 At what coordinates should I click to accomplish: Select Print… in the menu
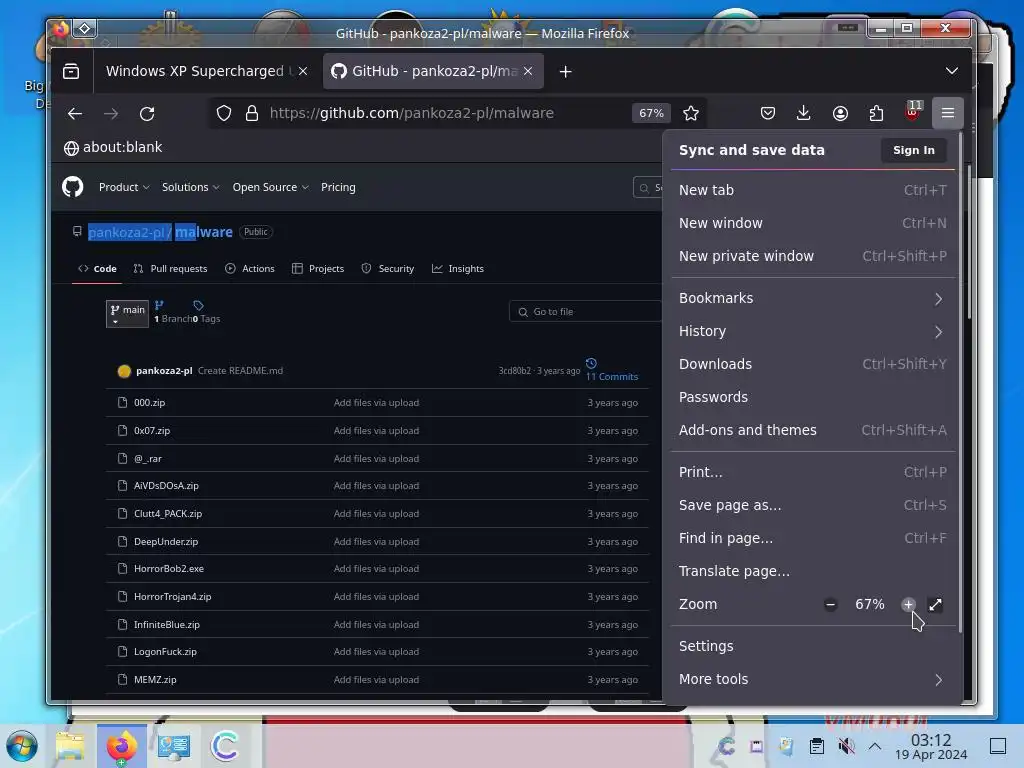812,472
